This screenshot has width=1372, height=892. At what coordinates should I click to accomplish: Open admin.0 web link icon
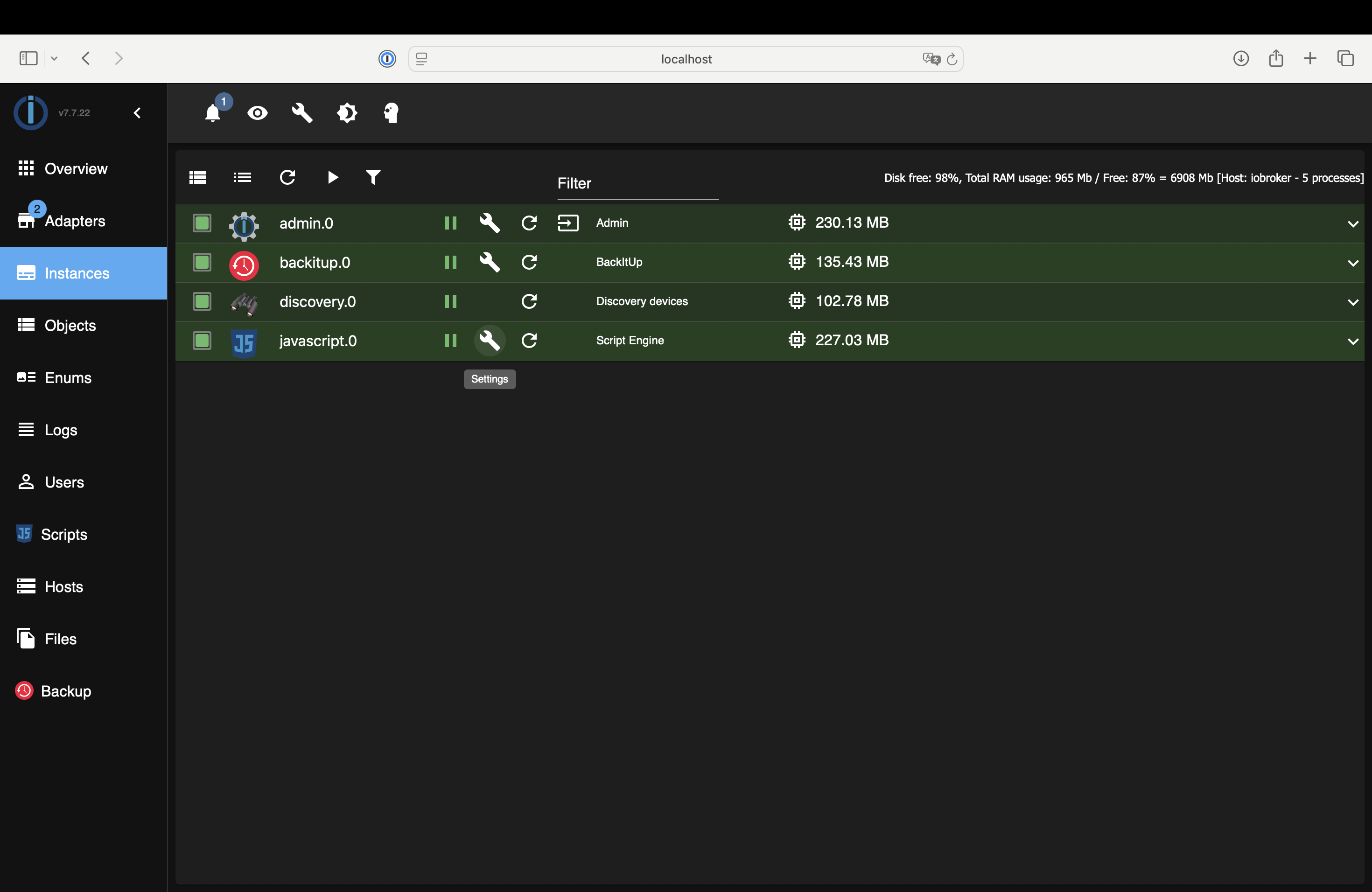tap(568, 223)
